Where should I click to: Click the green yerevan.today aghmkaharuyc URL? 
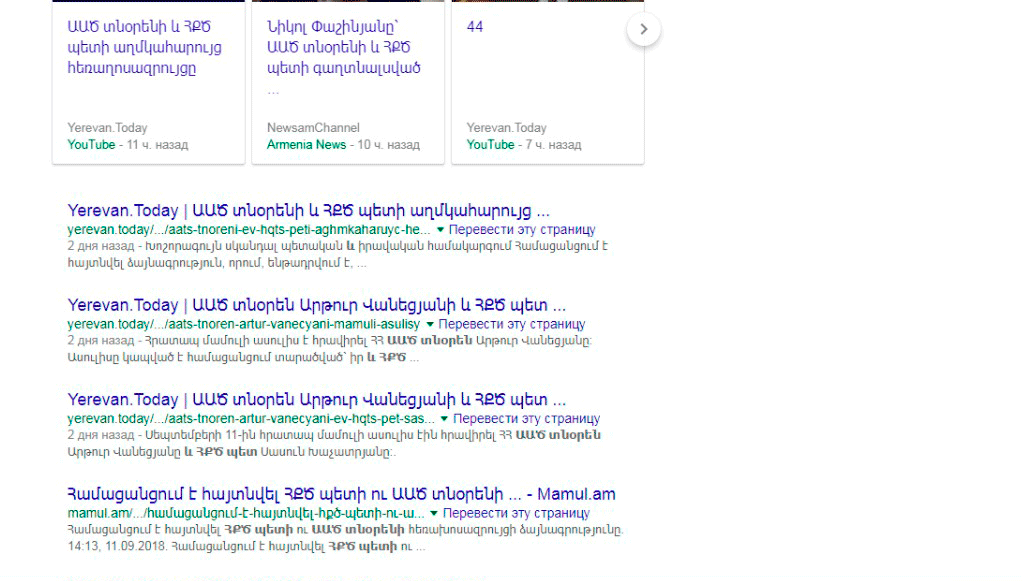(x=248, y=230)
